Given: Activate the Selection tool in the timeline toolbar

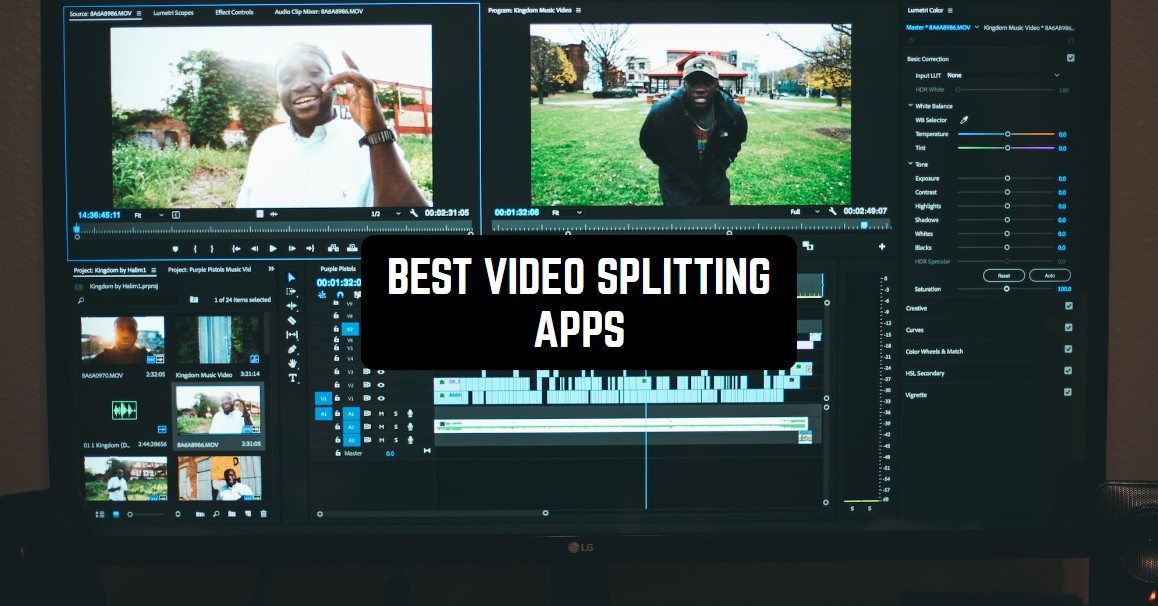Looking at the screenshot, I should point(292,278).
